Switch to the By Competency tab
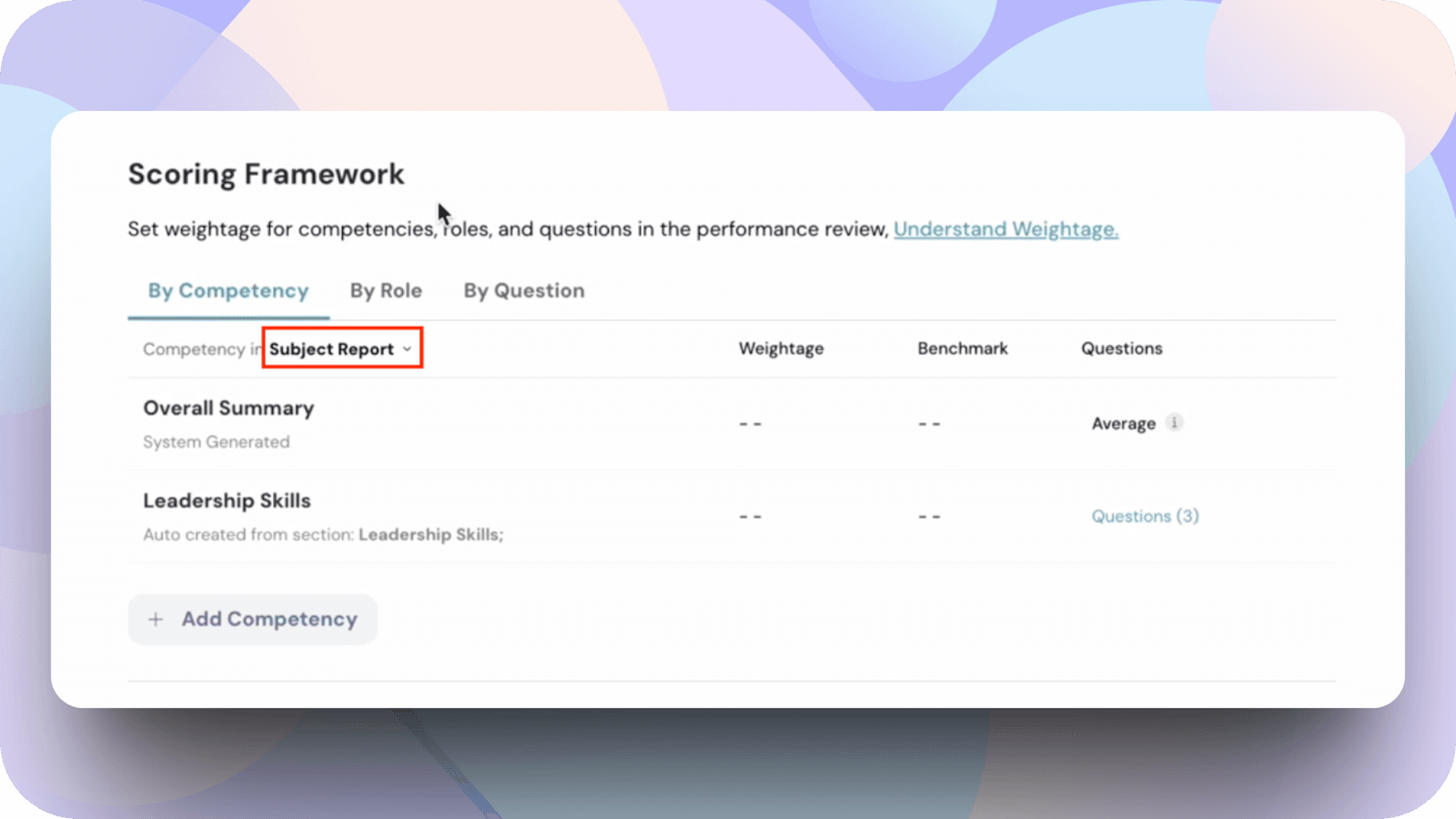Screen dimensions: 1456x819 pos(228,291)
